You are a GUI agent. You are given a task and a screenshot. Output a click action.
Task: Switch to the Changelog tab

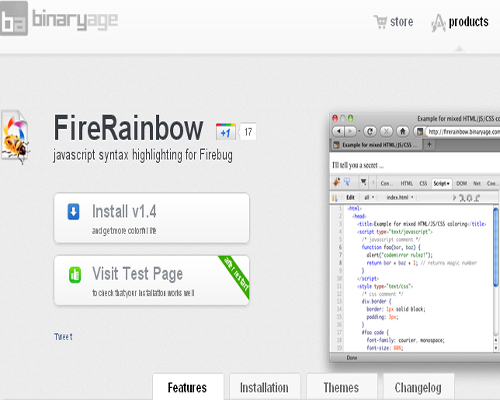click(x=418, y=387)
